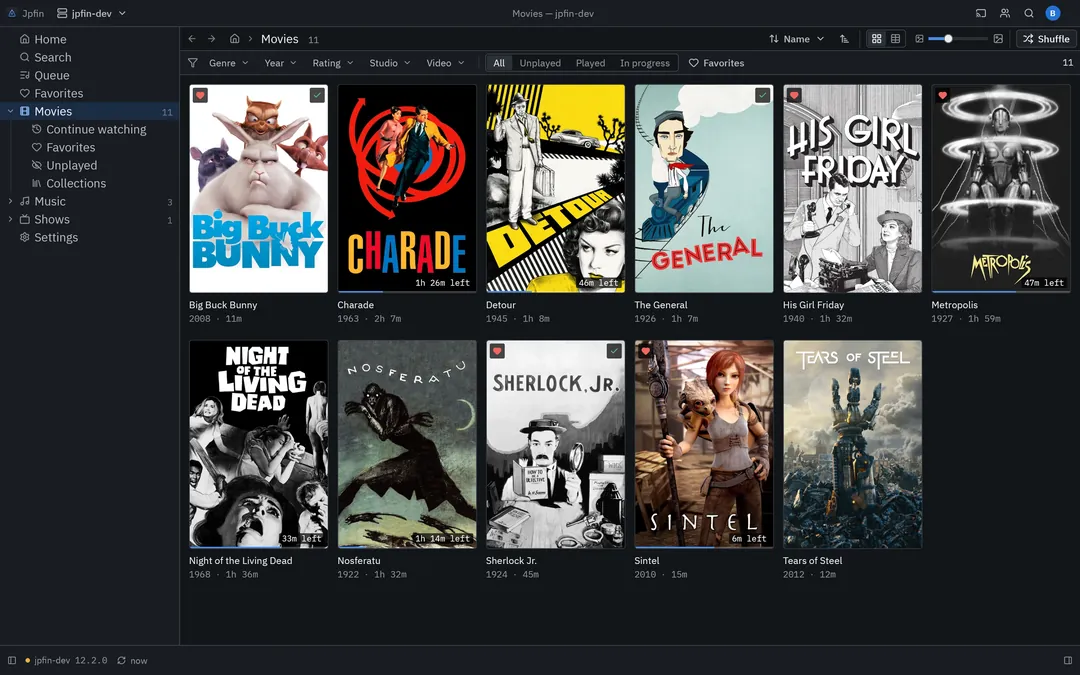
Task: Toggle heart on Sherlock Jr. poster
Action: [x=497, y=351]
